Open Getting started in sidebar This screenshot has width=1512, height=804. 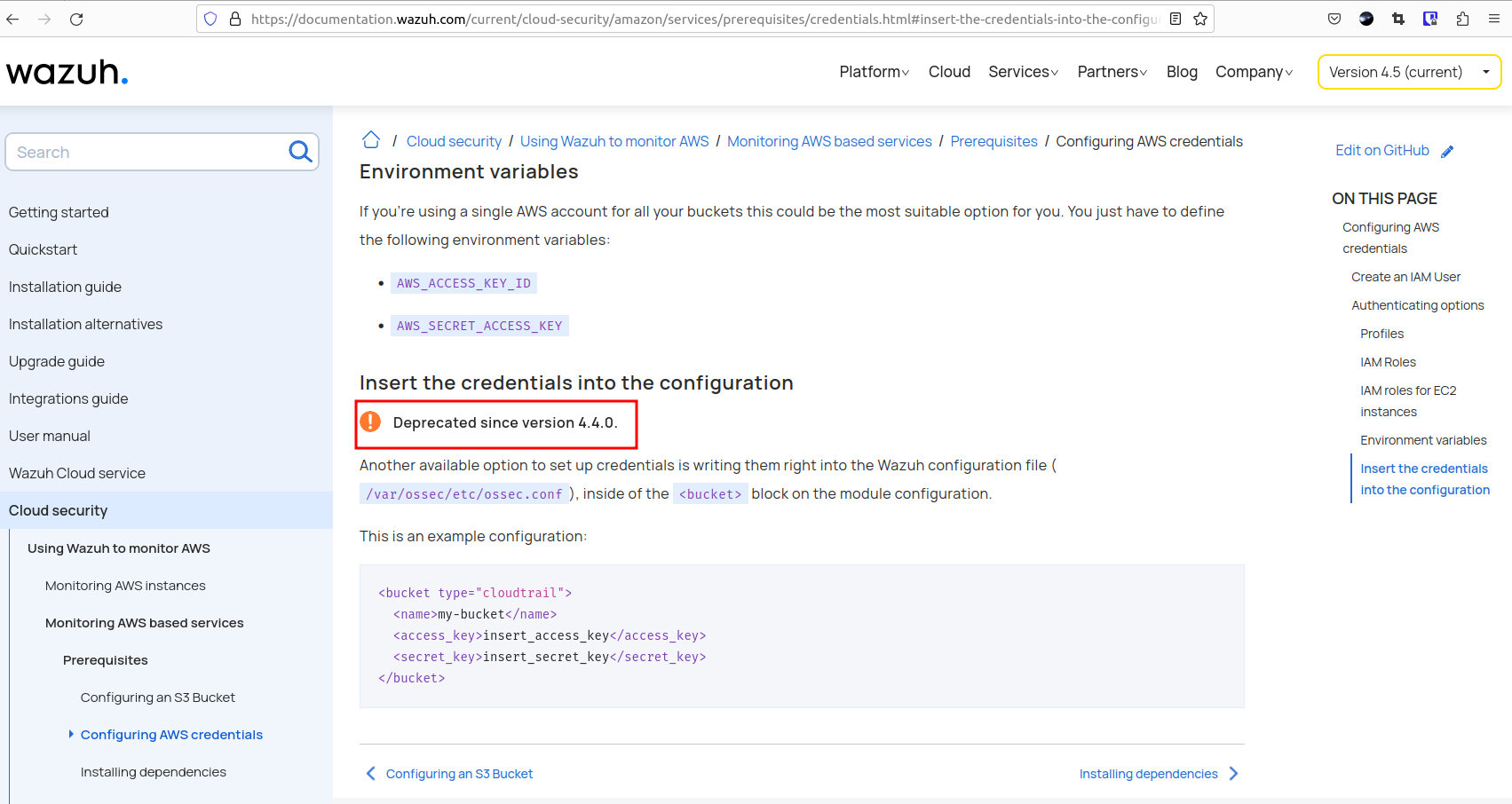point(59,212)
